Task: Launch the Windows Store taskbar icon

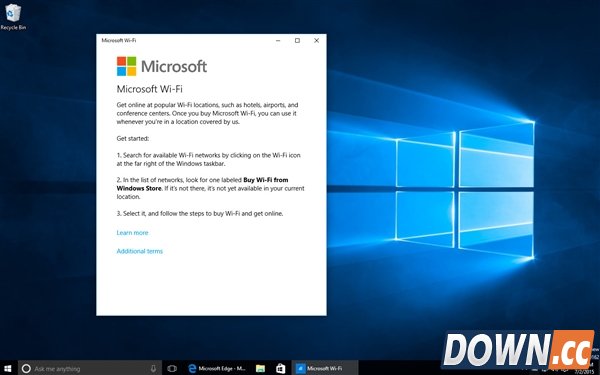Action: click(280, 368)
